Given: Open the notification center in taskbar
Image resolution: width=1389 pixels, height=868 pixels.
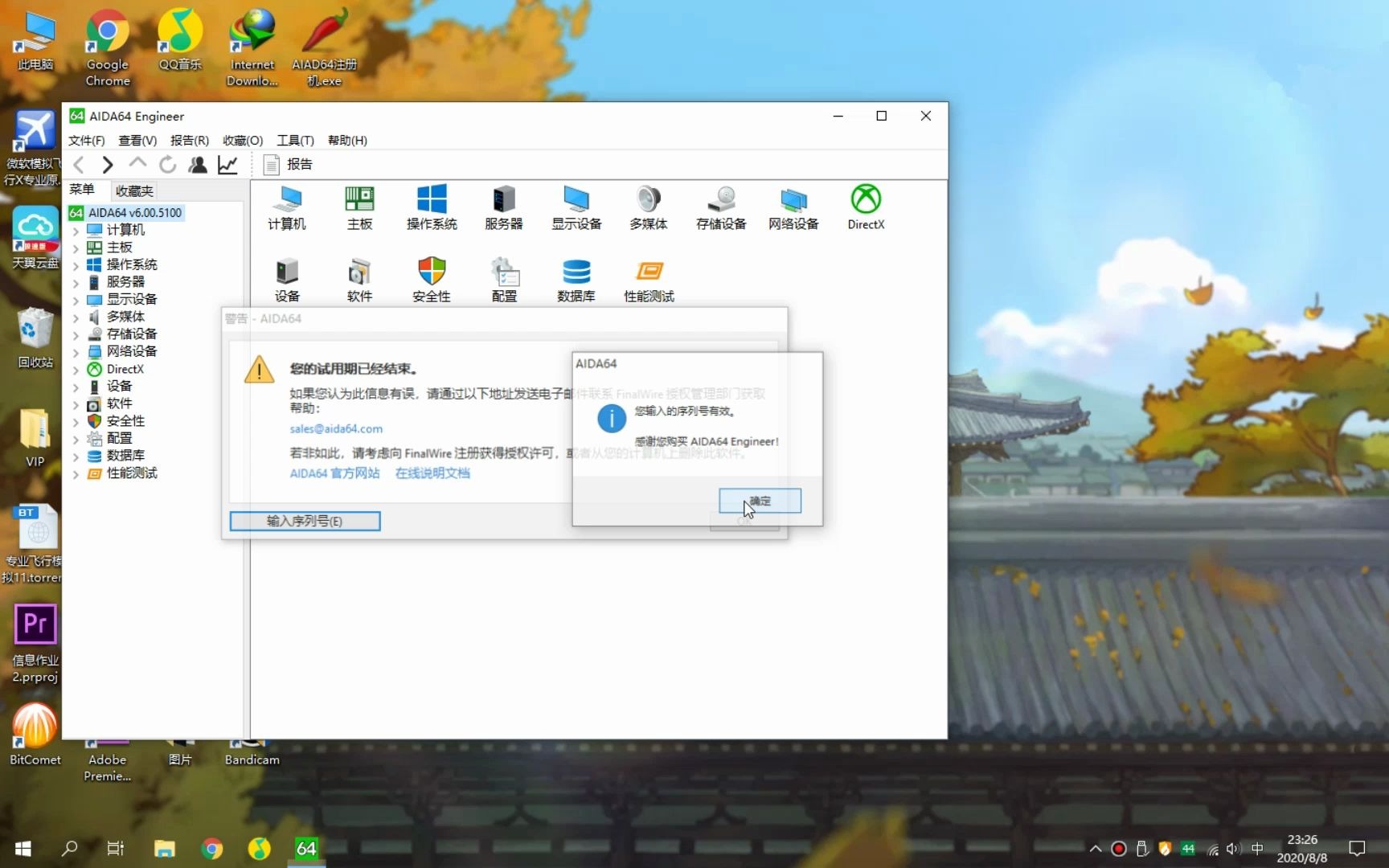Looking at the screenshot, I should (1357, 849).
